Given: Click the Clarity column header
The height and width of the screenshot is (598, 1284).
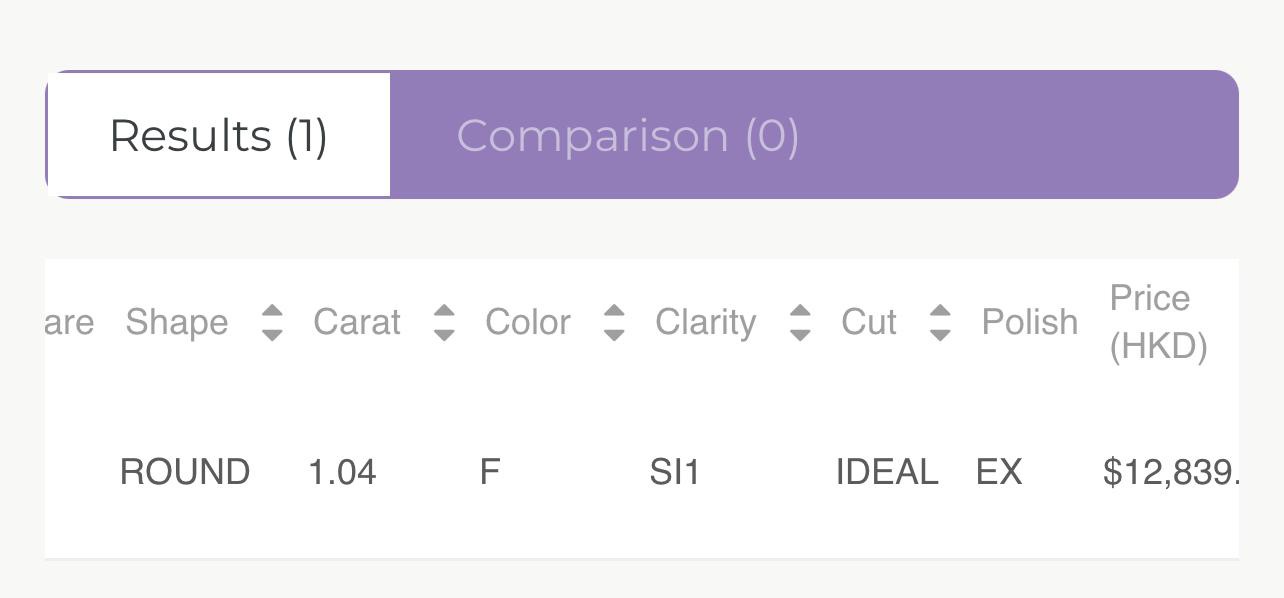Looking at the screenshot, I should pos(706,322).
